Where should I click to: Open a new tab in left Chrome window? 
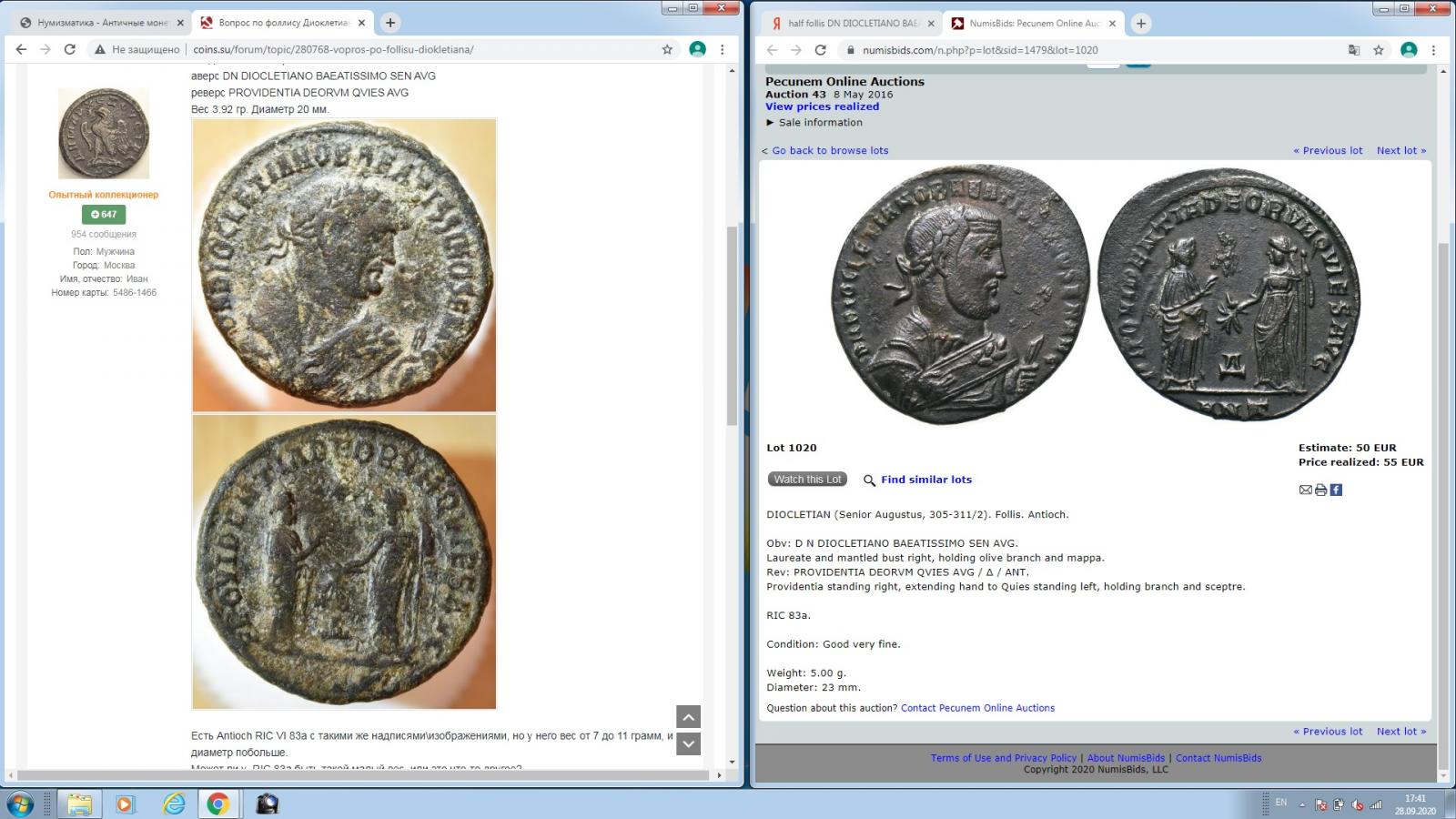click(x=389, y=23)
